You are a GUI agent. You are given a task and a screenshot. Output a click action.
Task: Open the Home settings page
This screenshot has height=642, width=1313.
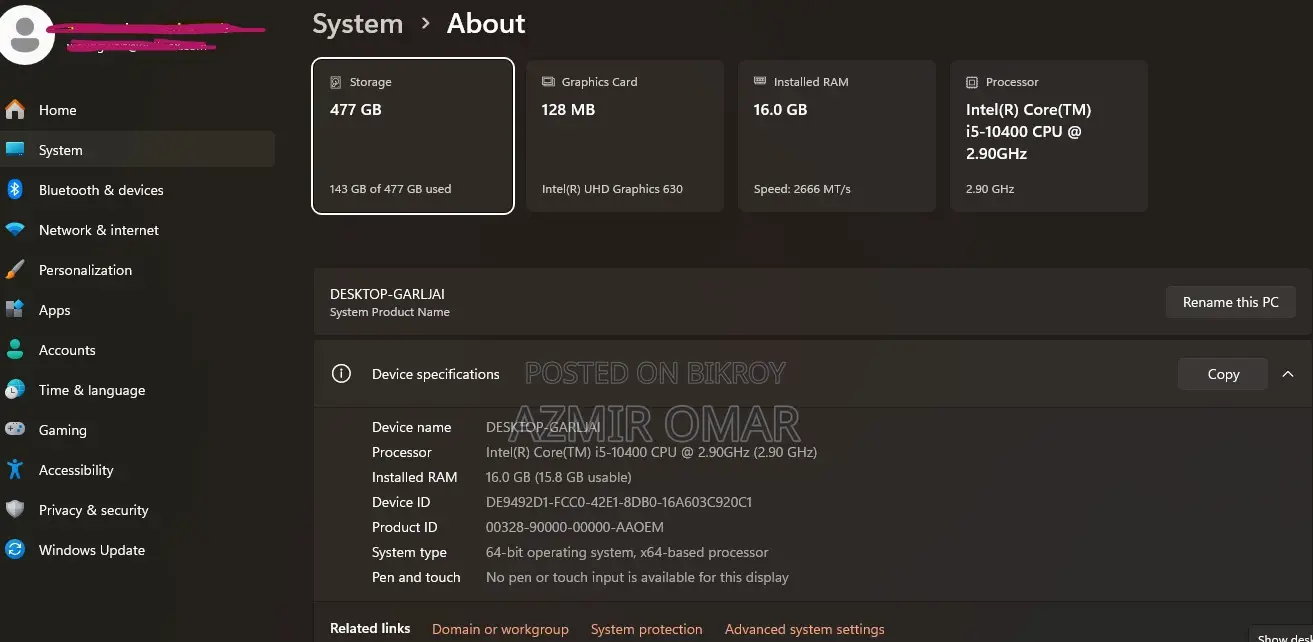139,110
